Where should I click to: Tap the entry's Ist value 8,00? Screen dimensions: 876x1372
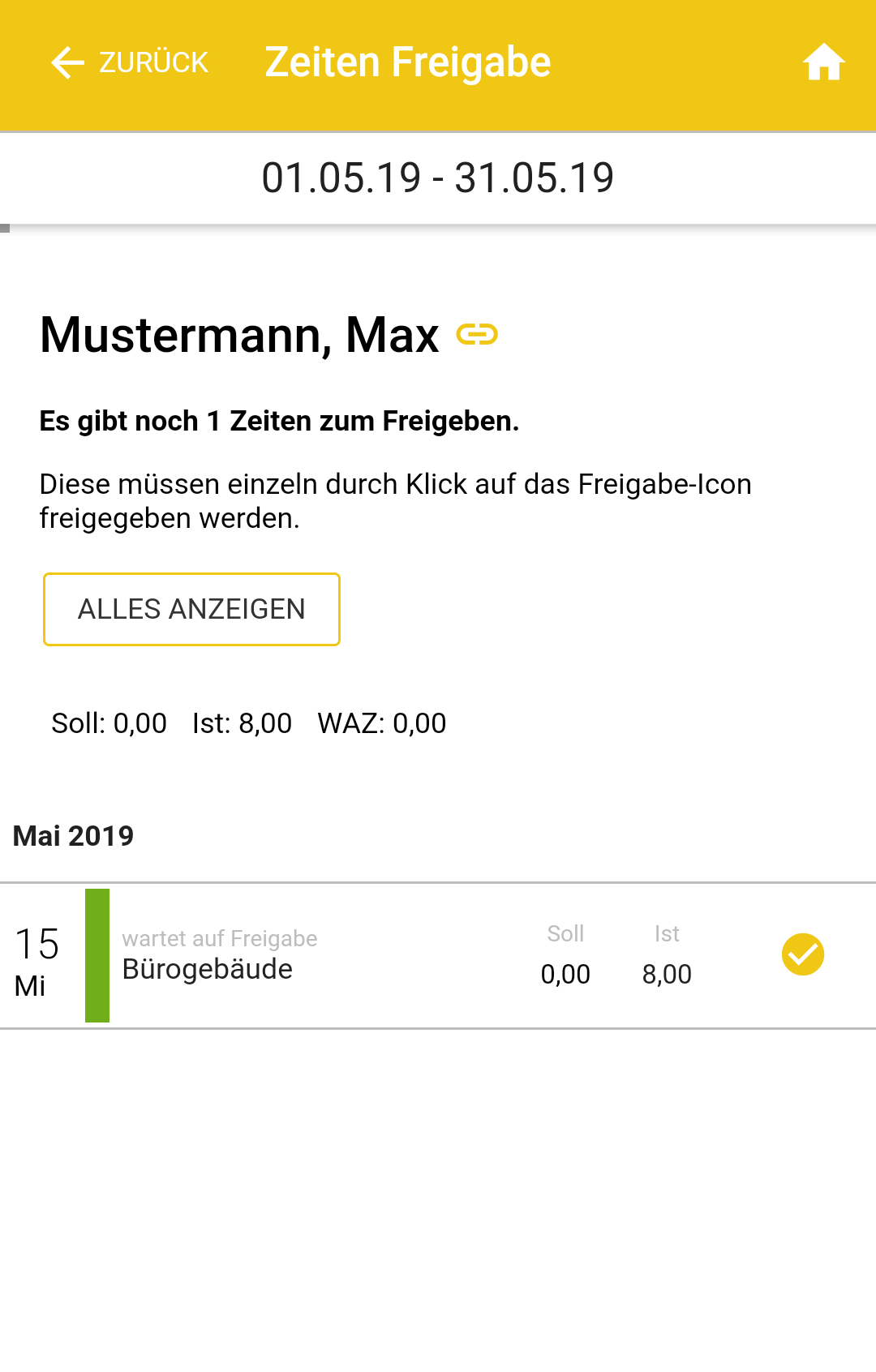(667, 974)
